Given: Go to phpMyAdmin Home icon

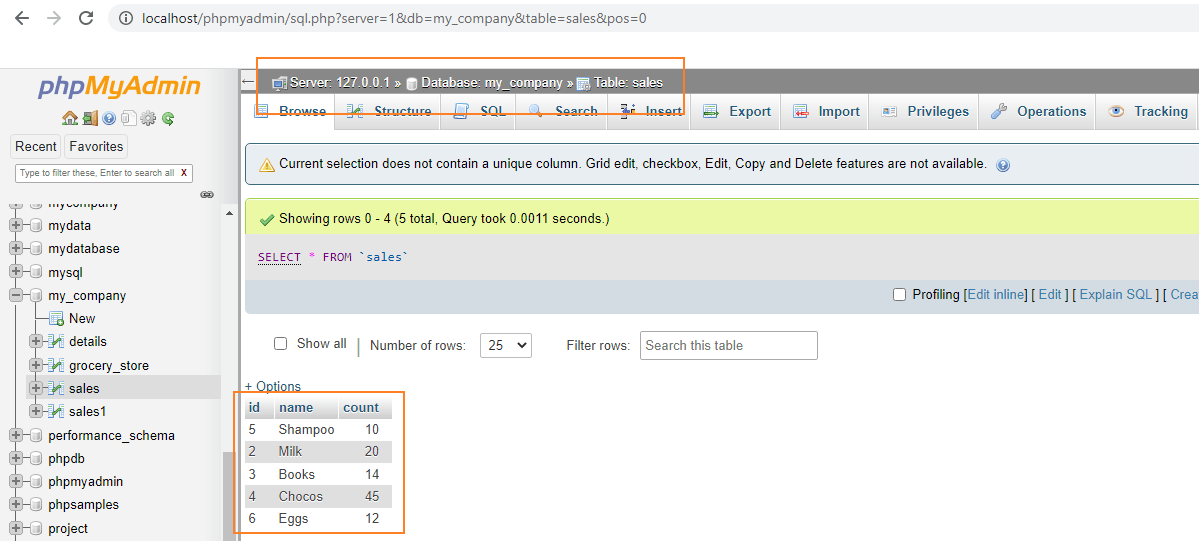Looking at the screenshot, I should point(70,118).
